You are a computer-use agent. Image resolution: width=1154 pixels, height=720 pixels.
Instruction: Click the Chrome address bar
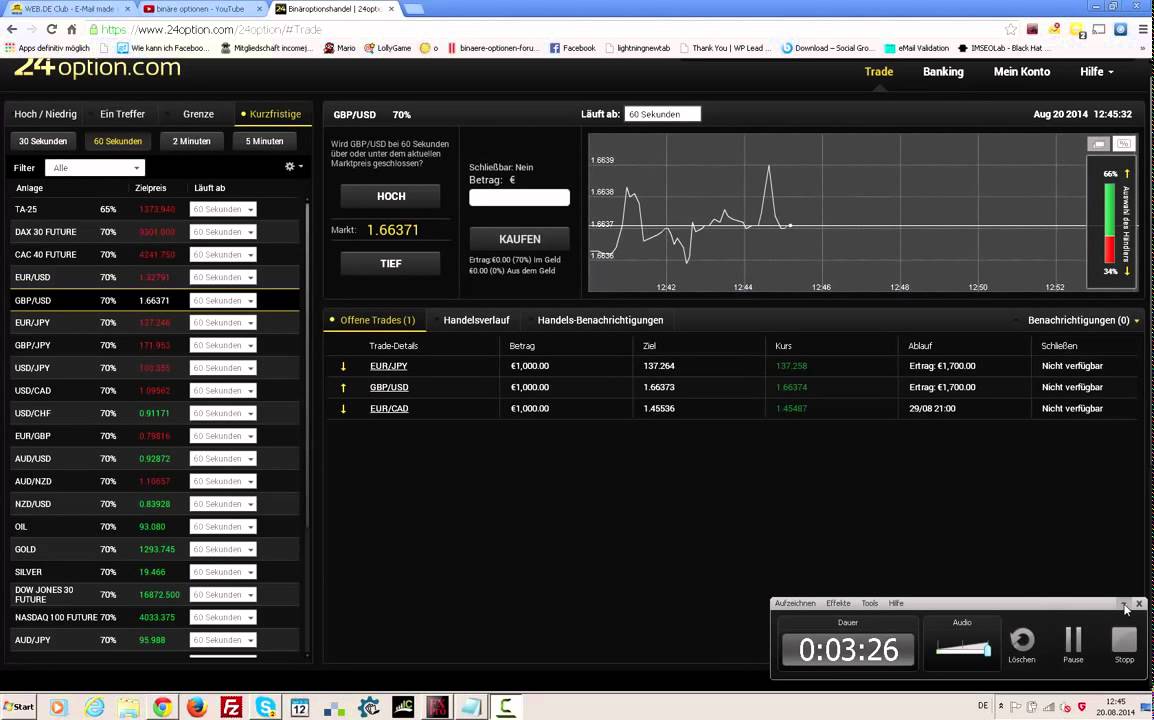[x=545, y=29]
